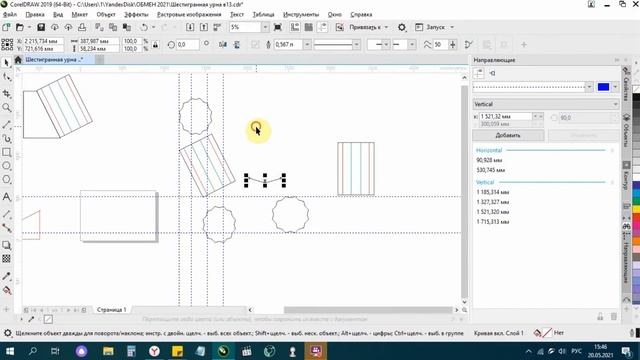The image size is (640, 360).
Task: Select the Interactive Fill tool
Action: (x=7, y=291)
